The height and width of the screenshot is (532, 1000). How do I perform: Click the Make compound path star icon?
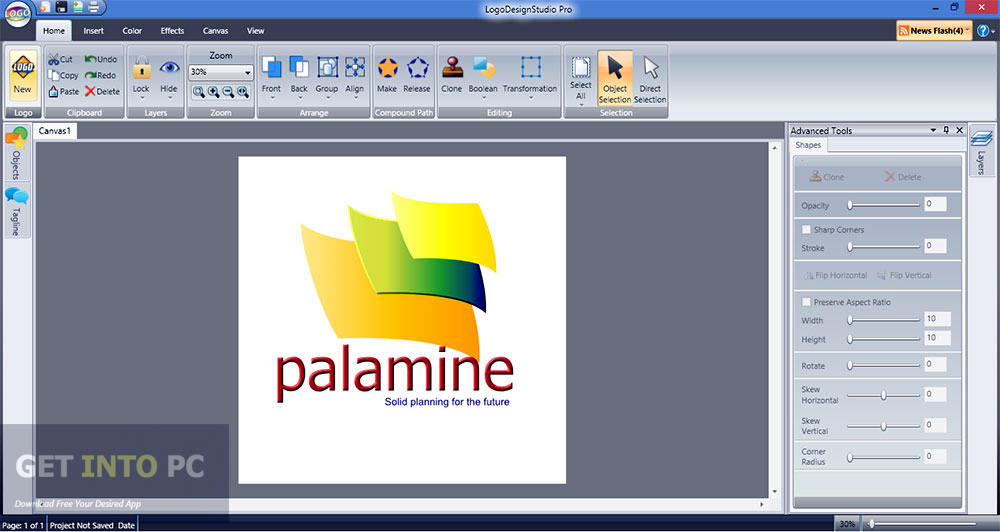coord(387,67)
